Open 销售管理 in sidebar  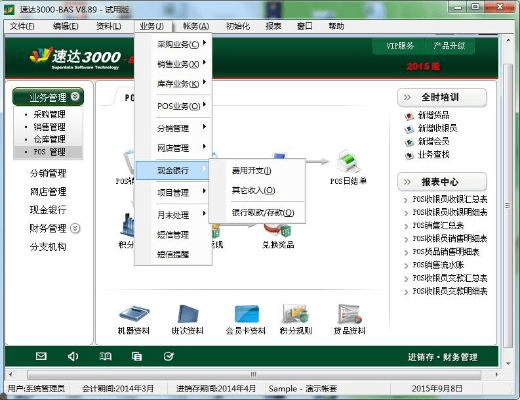pyautogui.click(x=49, y=127)
